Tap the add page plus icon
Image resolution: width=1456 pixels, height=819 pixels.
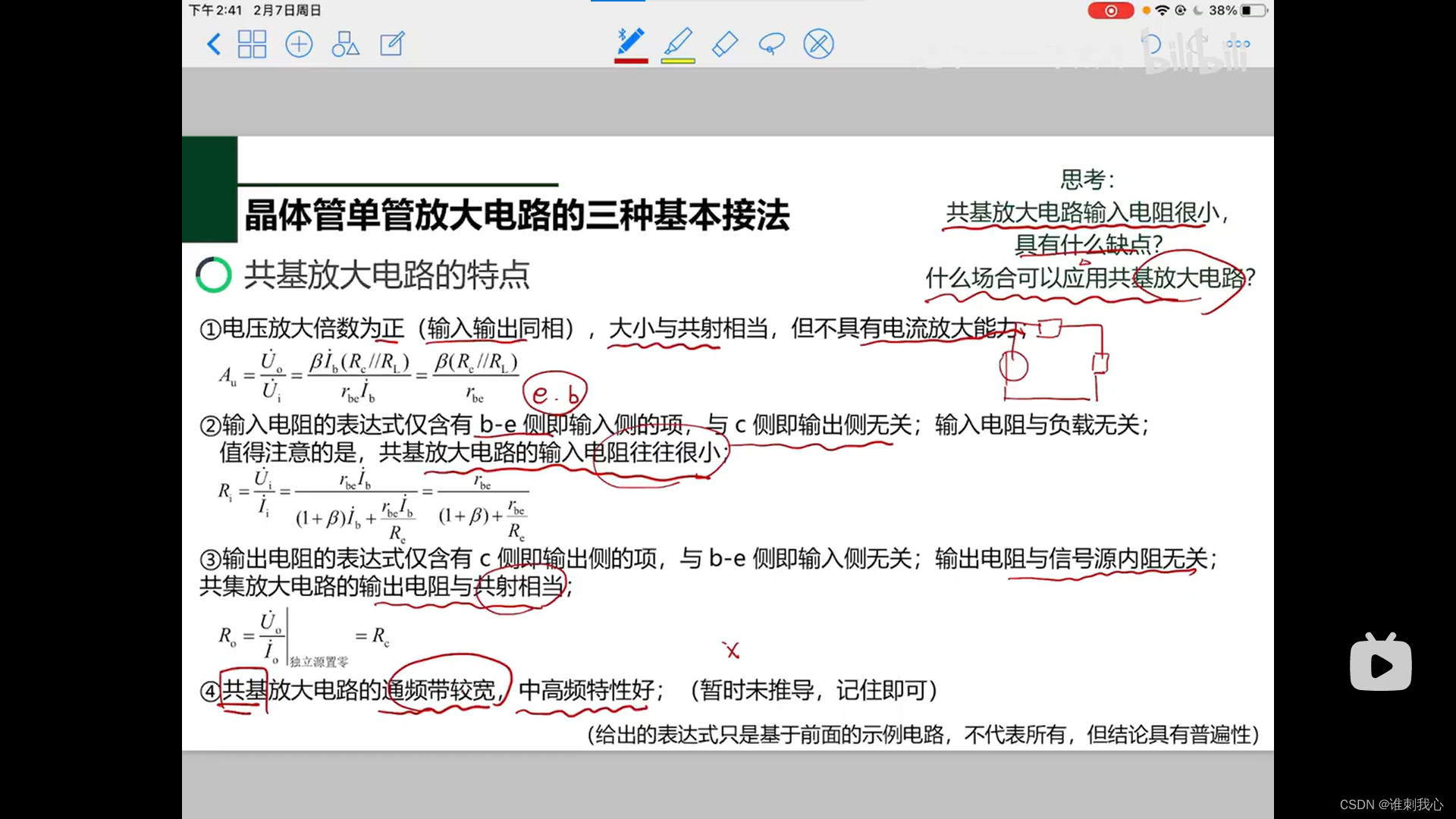299,44
